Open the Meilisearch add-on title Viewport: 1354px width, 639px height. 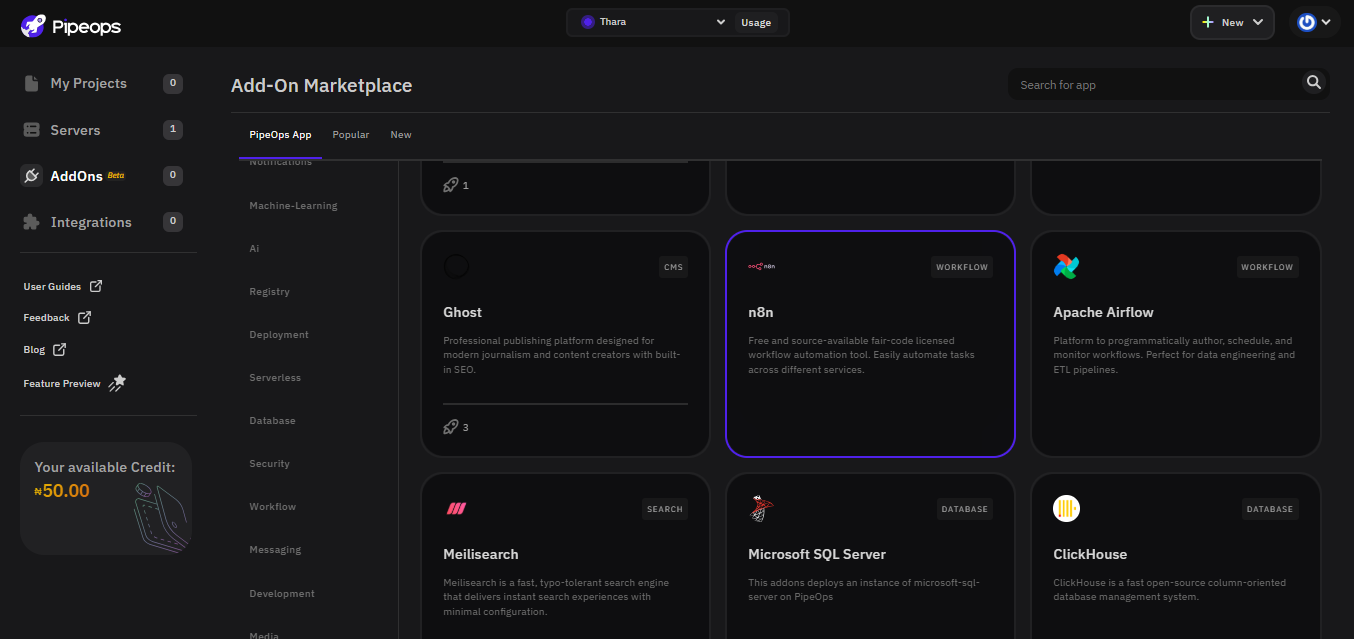[x=480, y=554]
